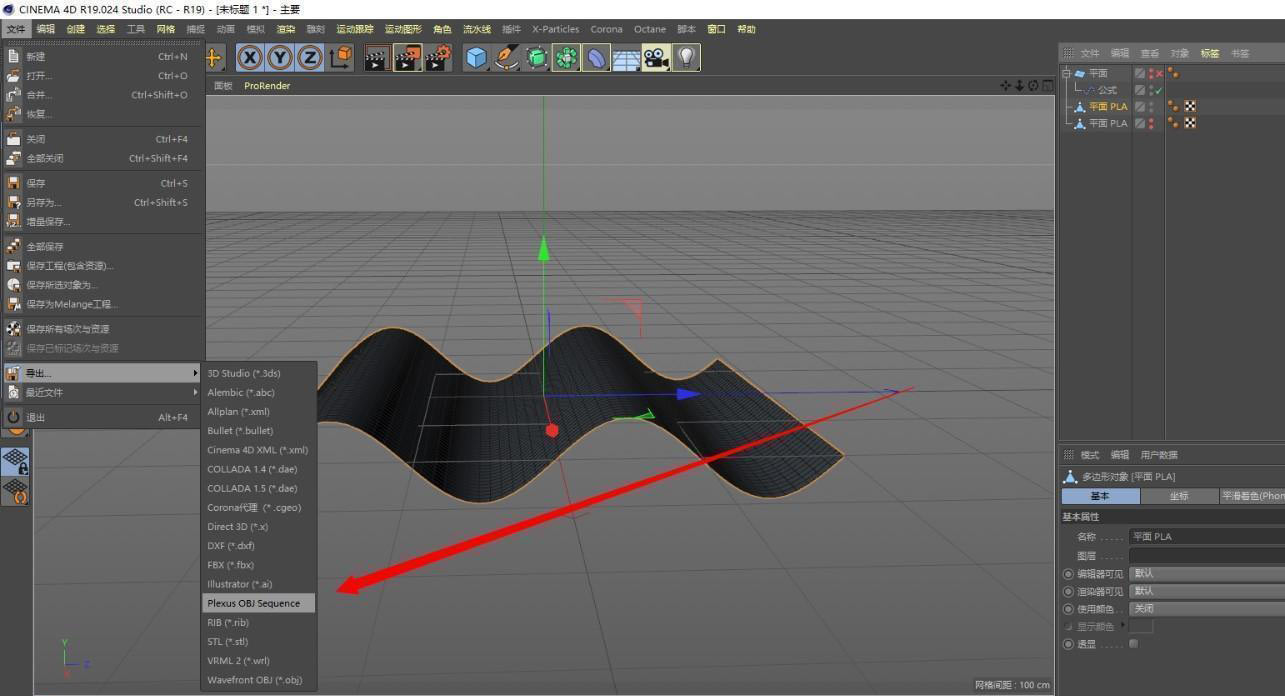Click the camera object icon
Viewport: 1285px width, 696px height.
coord(656,58)
